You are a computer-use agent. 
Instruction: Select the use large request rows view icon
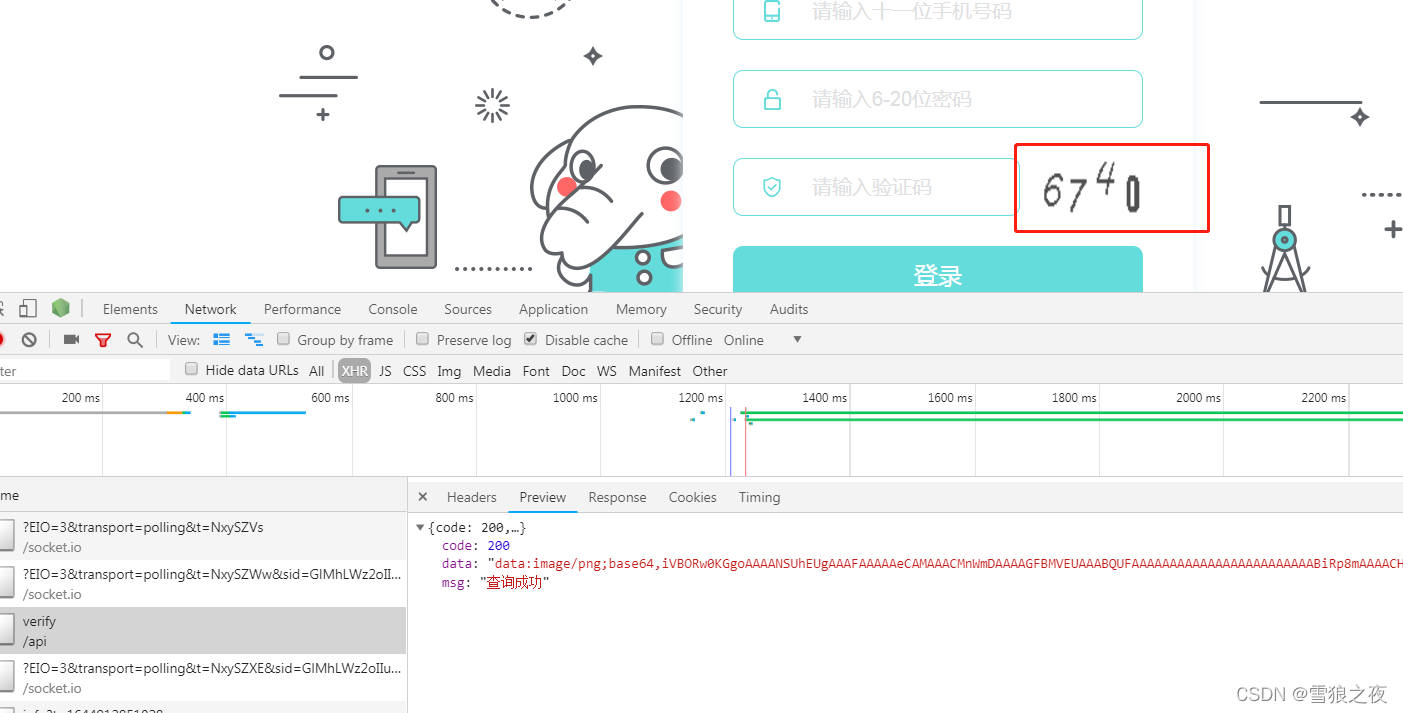(222, 339)
